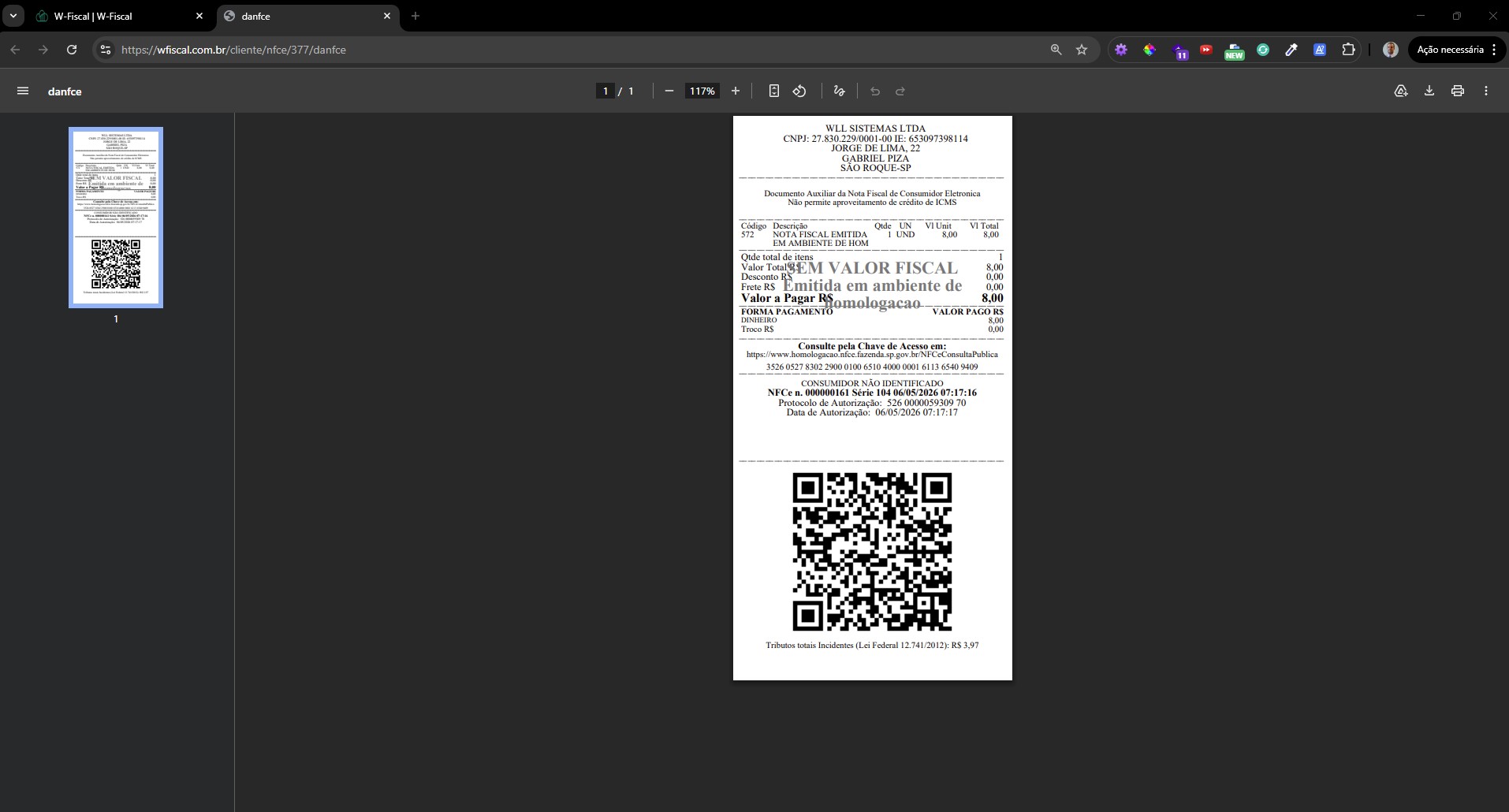Activate the draw annotation tool
Viewport: 1509px width, 812px height.
[x=839, y=91]
